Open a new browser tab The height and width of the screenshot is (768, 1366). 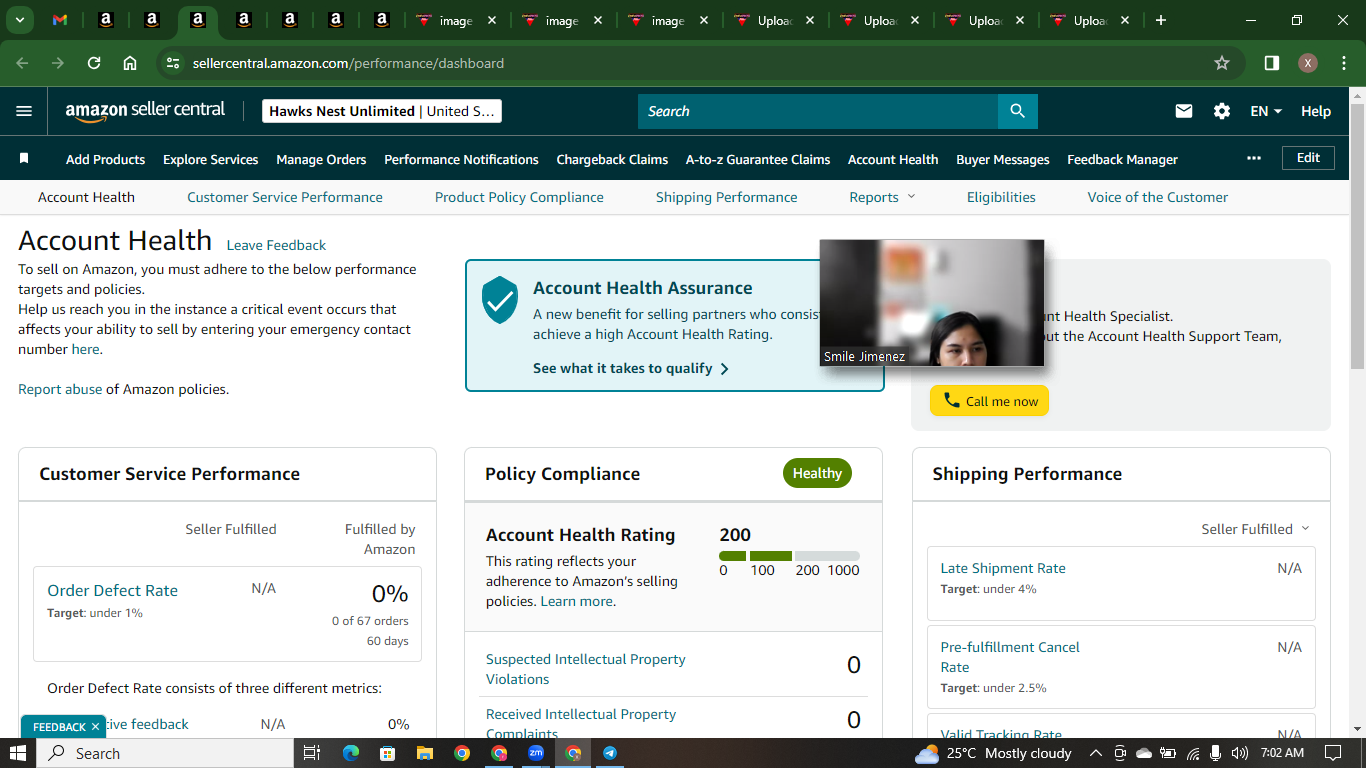click(x=1161, y=20)
